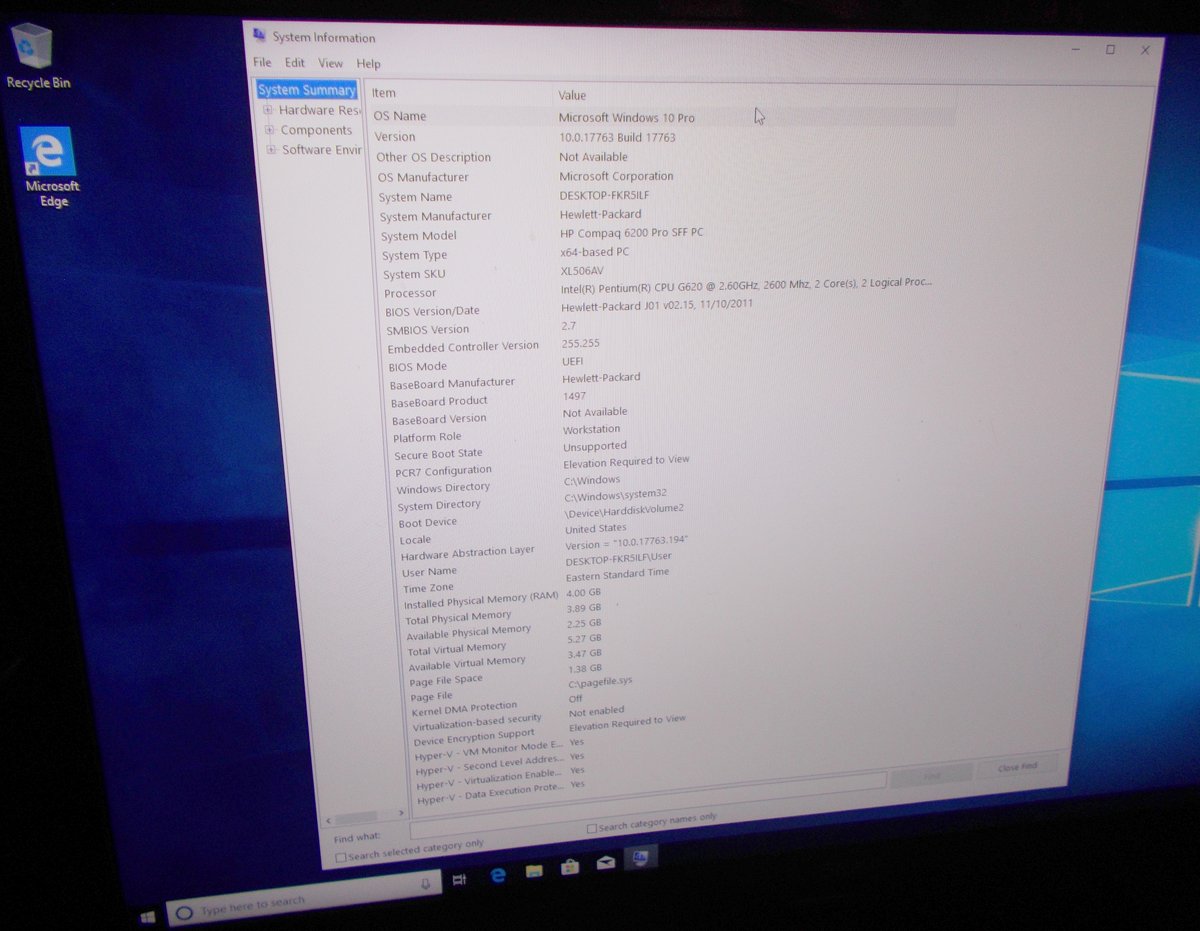Expand the Hardware Resources tree node

click(x=268, y=110)
